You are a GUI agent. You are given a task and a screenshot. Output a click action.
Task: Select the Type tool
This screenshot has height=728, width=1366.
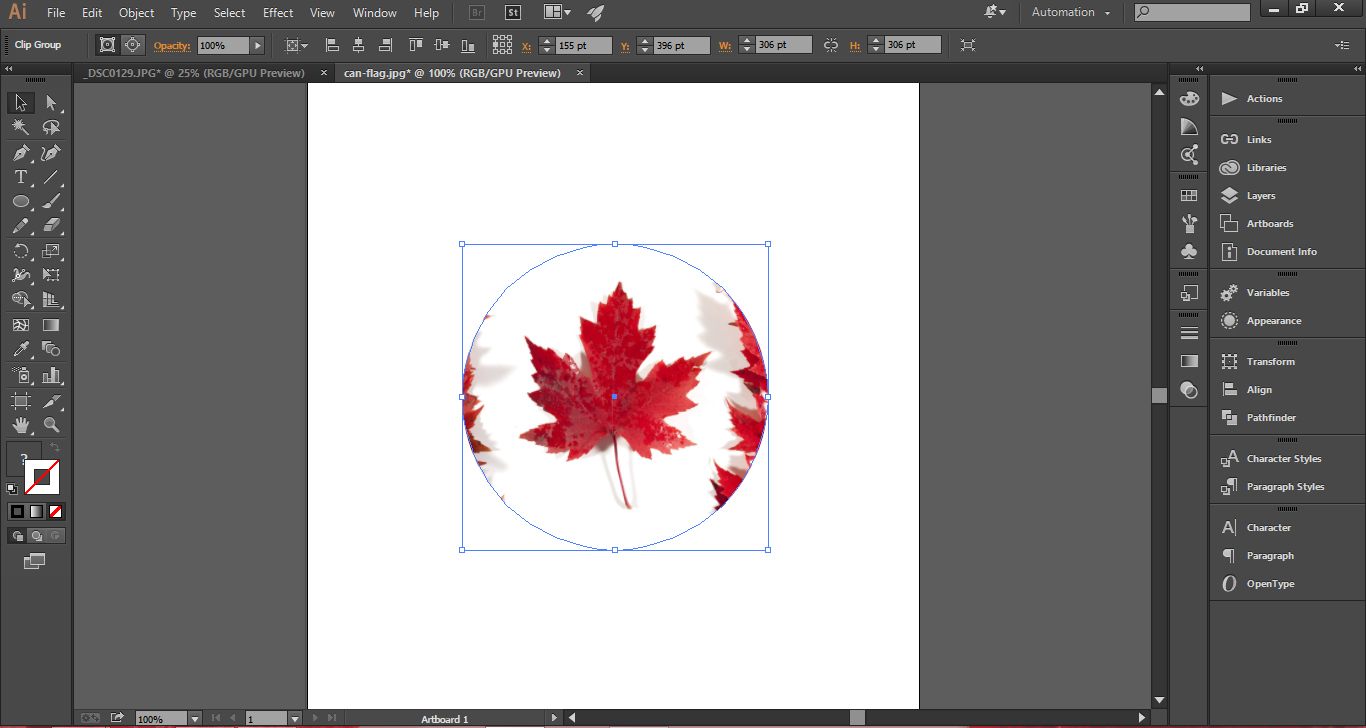18,176
